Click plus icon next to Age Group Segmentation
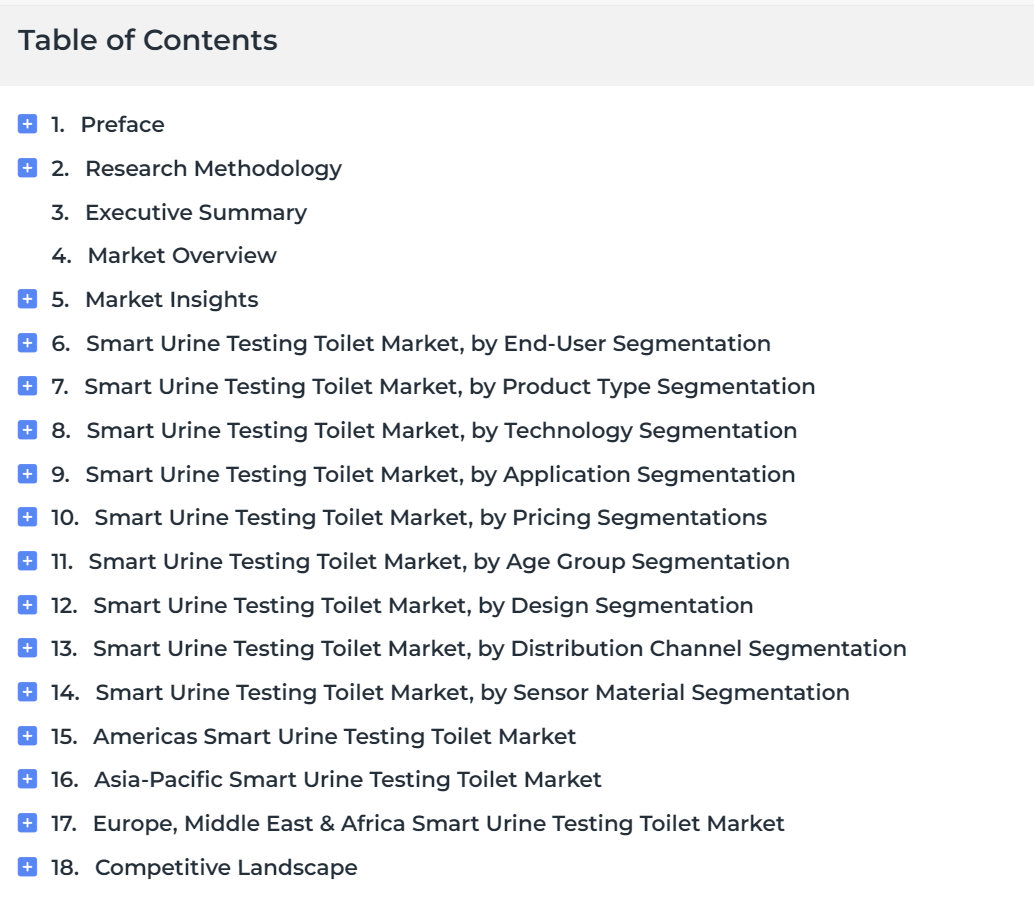1034x899 pixels. pyautogui.click(x=27, y=561)
